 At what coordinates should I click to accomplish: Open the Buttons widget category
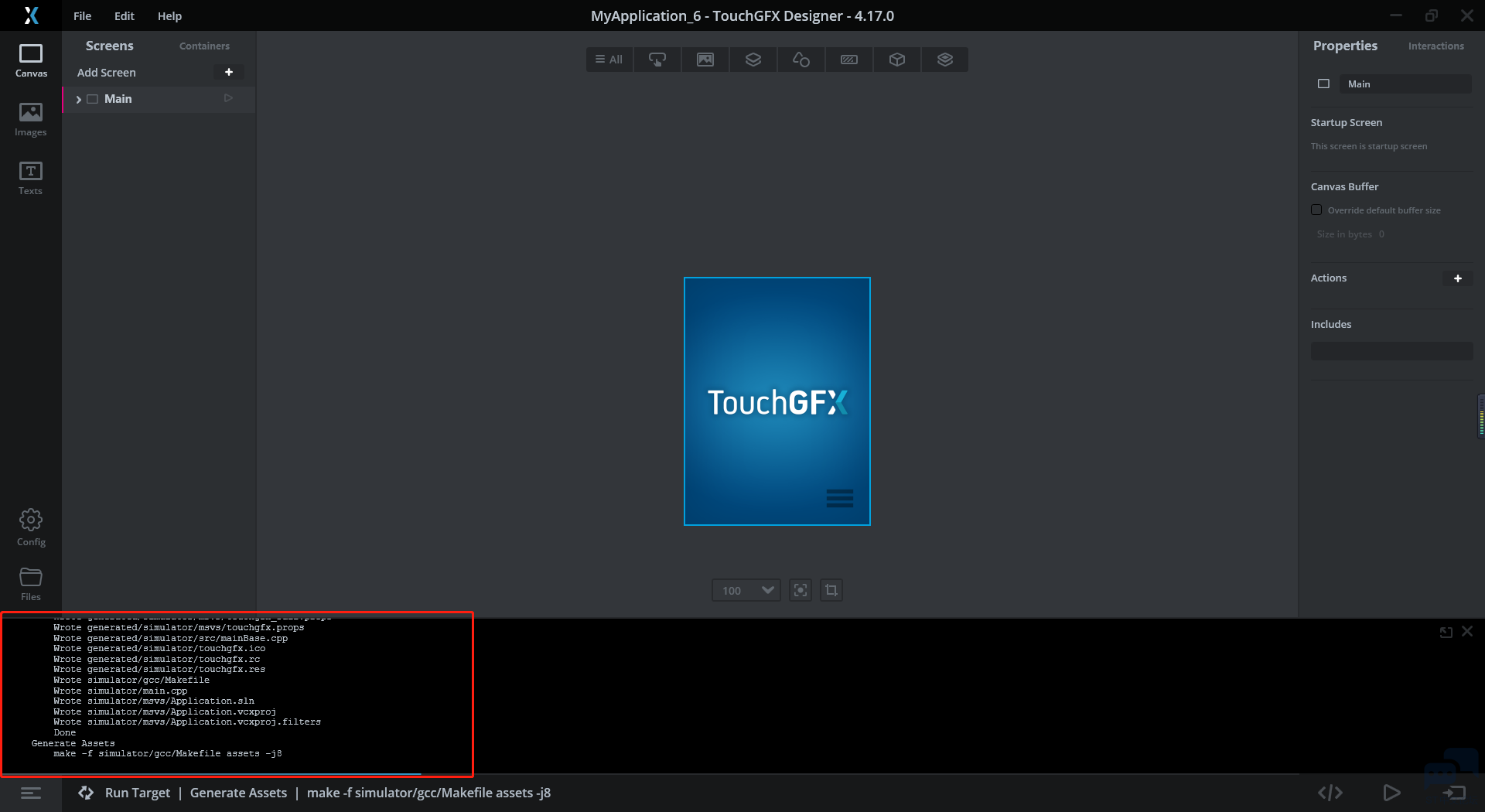click(x=657, y=60)
